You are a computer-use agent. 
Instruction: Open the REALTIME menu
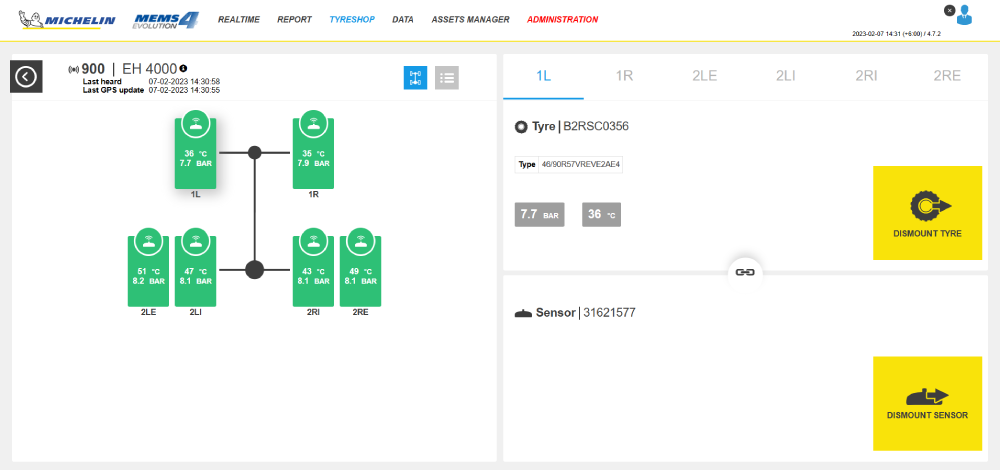239,19
